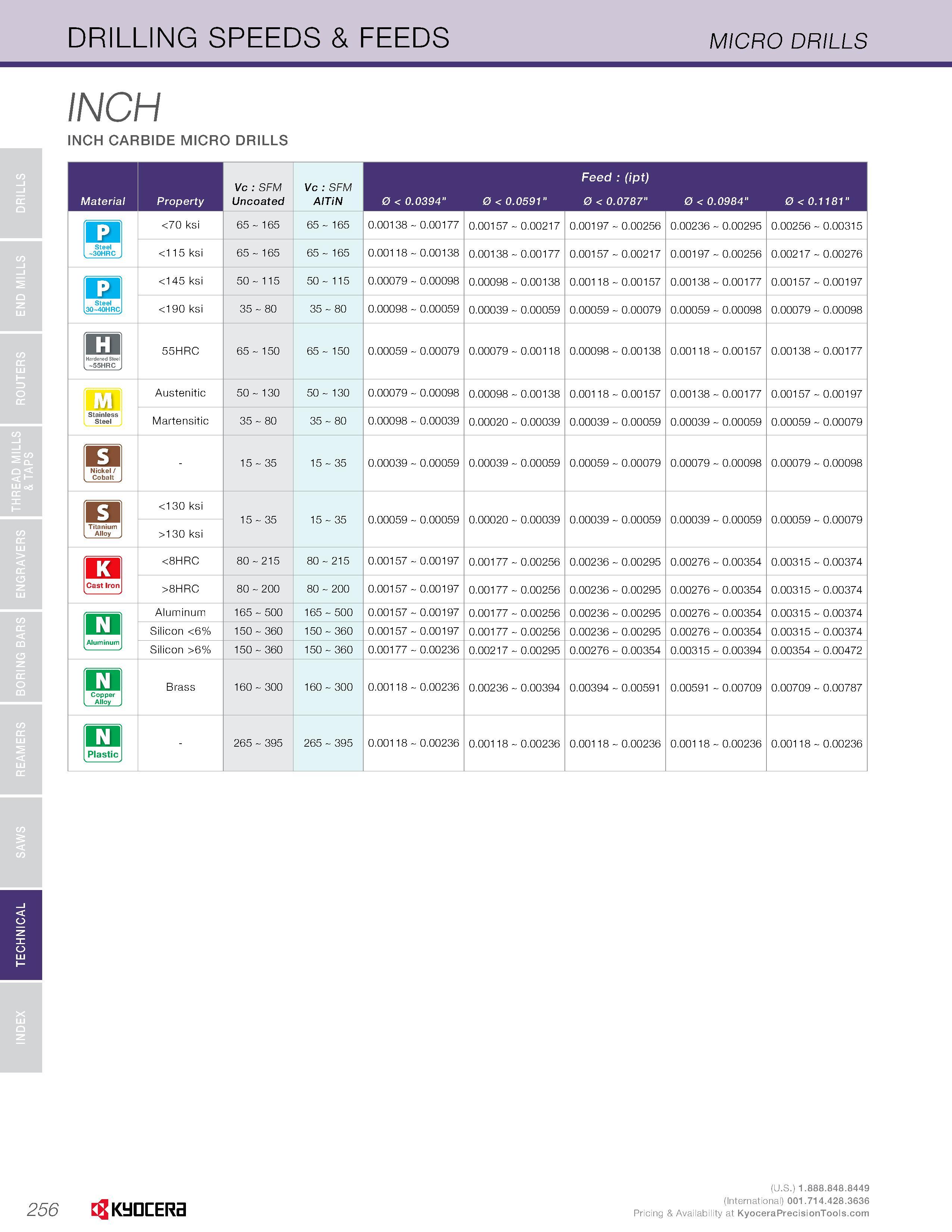Click the Brass property cell
This screenshot has height=1232, width=952.
pos(180,687)
